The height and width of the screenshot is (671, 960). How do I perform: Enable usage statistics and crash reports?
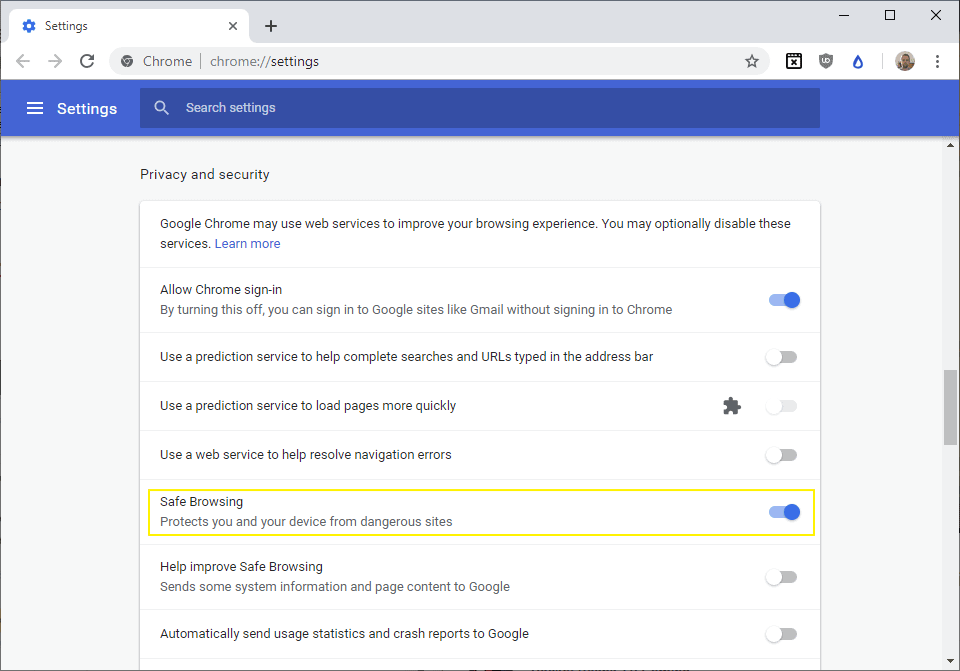click(781, 634)
